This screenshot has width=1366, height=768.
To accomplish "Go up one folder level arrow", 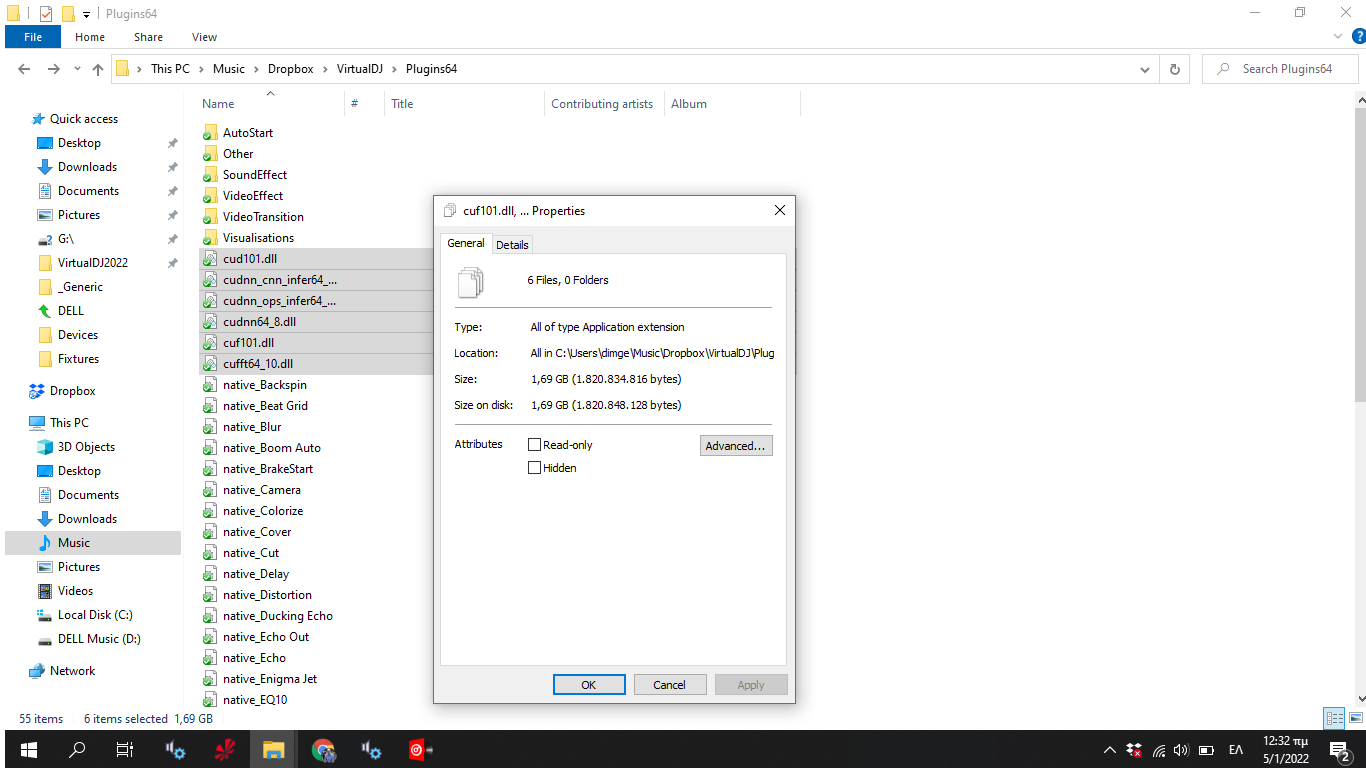I will coord(97,69).
